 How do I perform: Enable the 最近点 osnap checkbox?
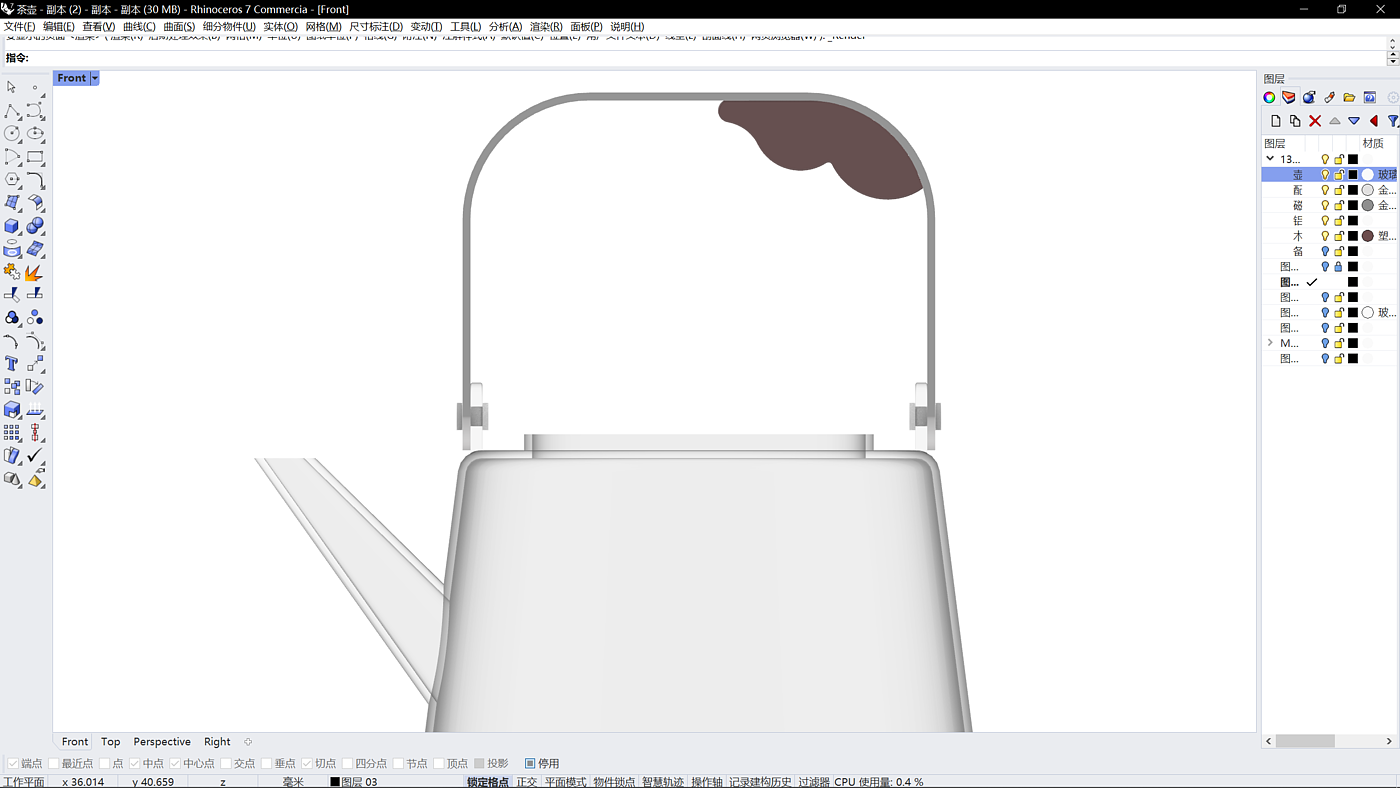pos(55,764)
